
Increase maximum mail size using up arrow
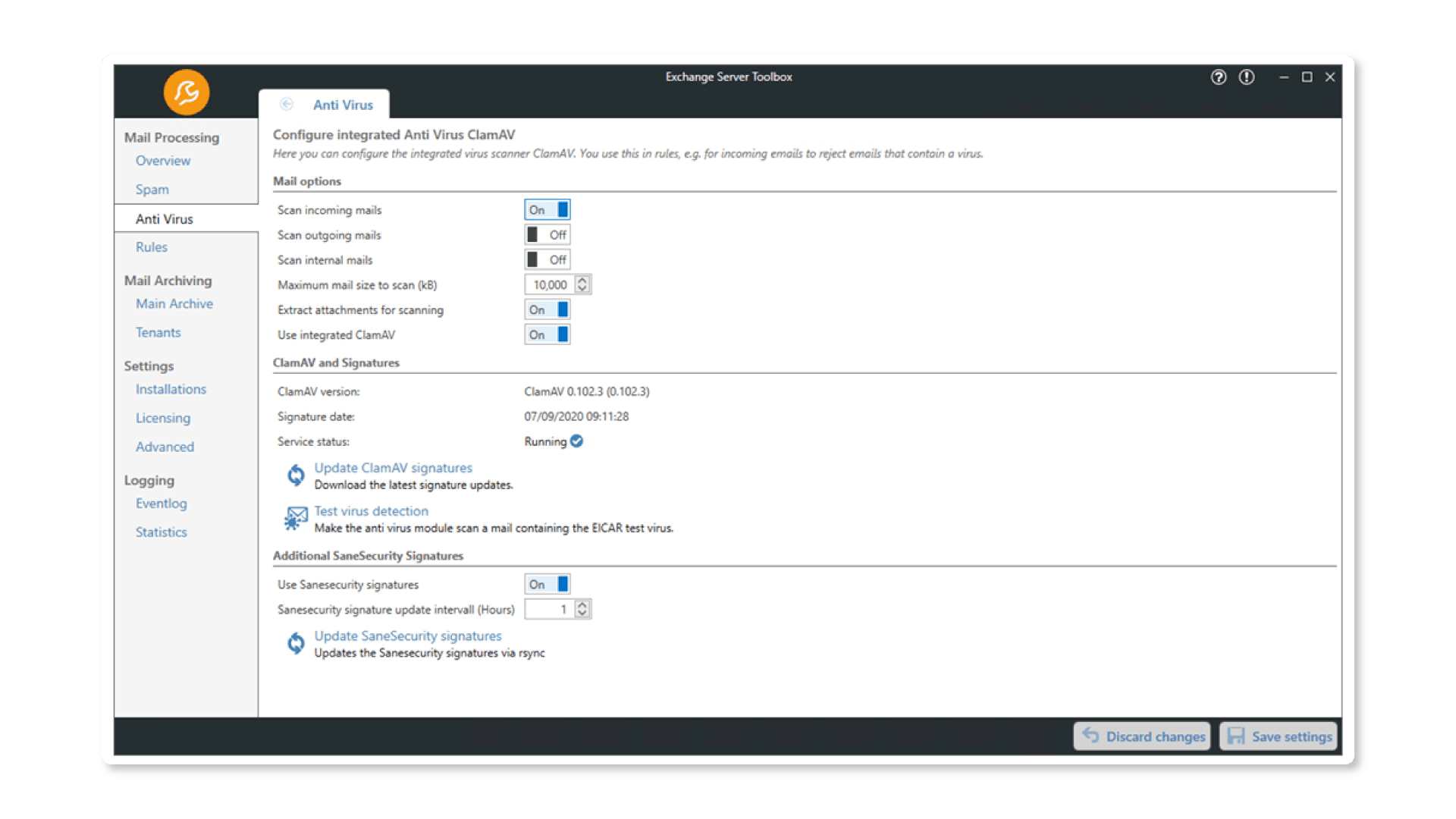pyautogui.click(x=582, y=281)
